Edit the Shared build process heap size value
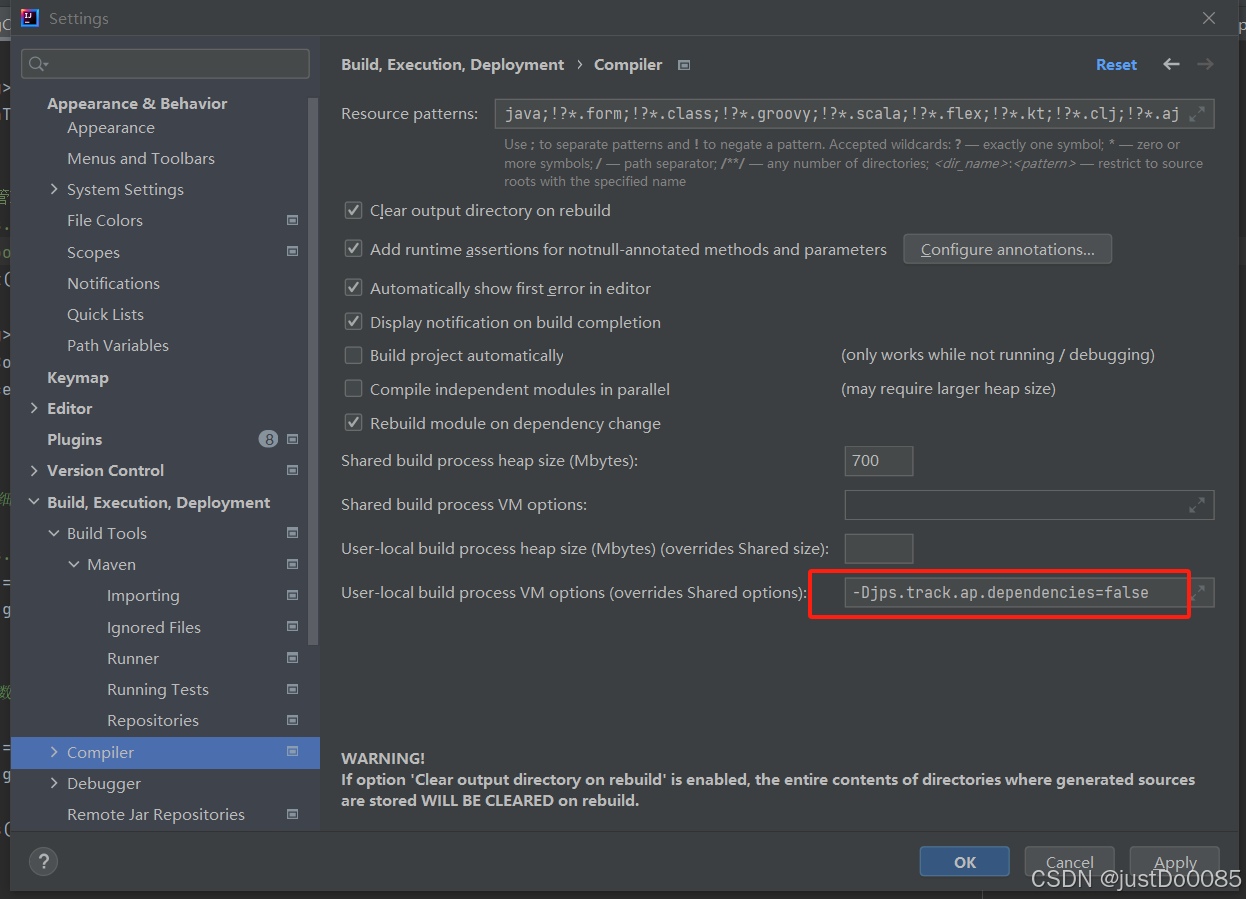 pos(878,461)
